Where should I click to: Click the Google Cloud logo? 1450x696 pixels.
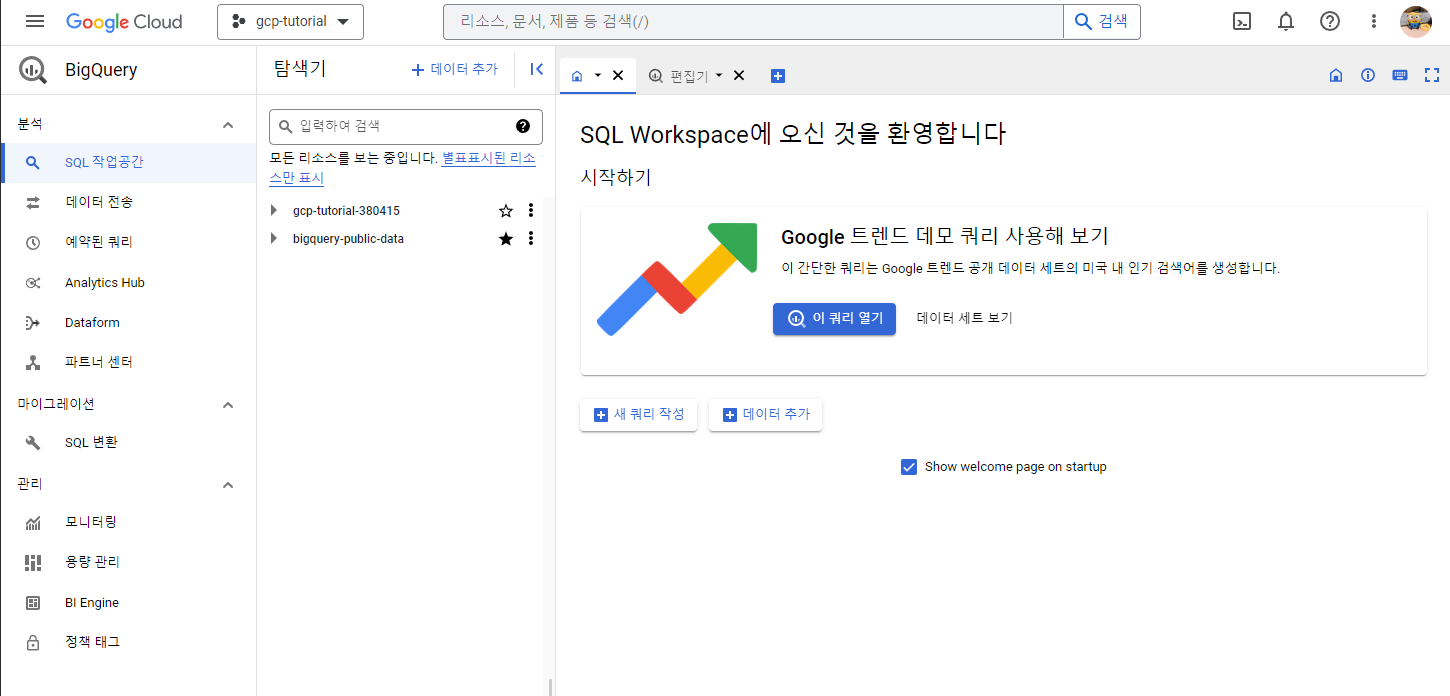[124, 21]
